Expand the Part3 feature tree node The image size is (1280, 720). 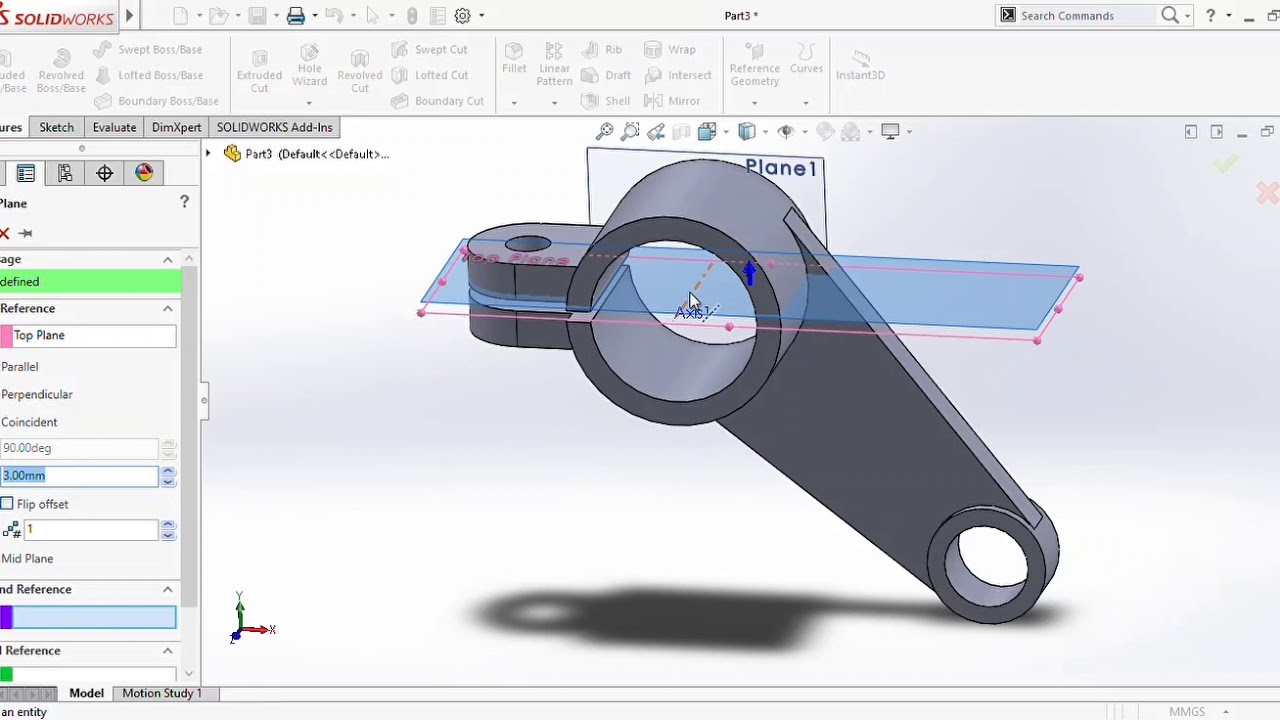208,153
